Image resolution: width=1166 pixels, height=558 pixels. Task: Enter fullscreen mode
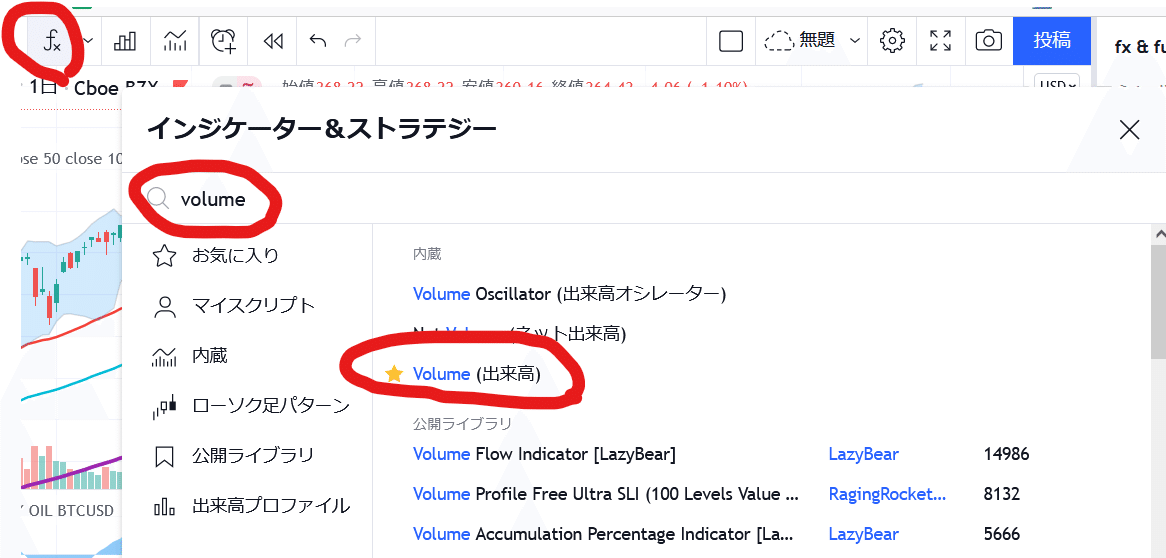coord(941,40)
